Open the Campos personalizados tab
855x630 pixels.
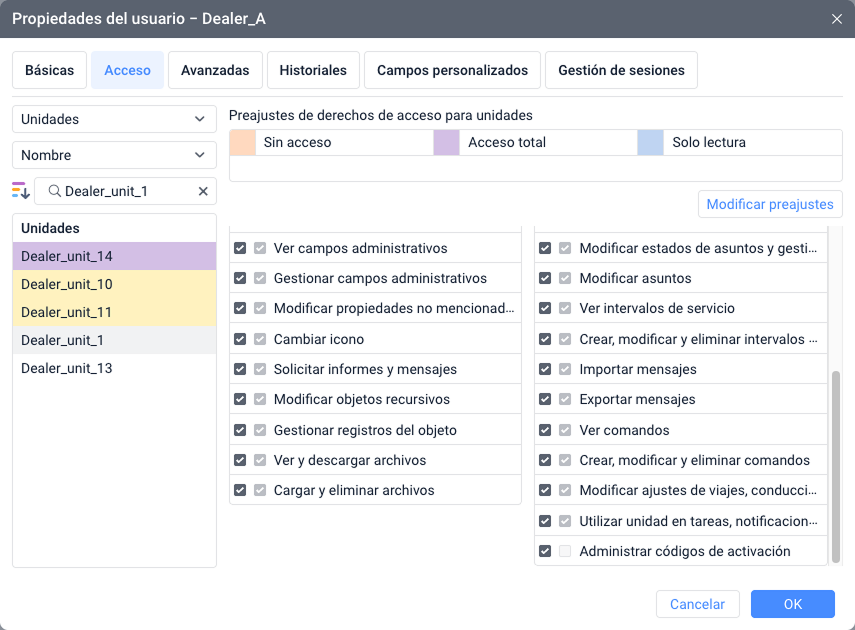click(452, 71)
